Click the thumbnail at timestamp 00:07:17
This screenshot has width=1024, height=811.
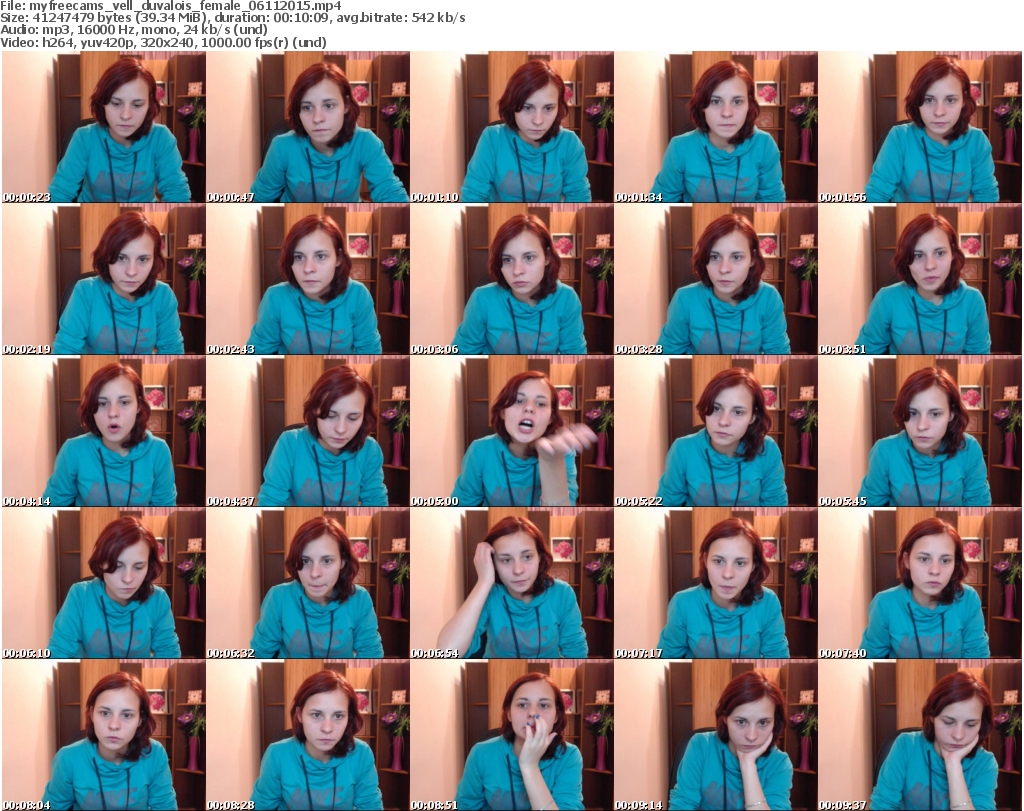[716, 583]
